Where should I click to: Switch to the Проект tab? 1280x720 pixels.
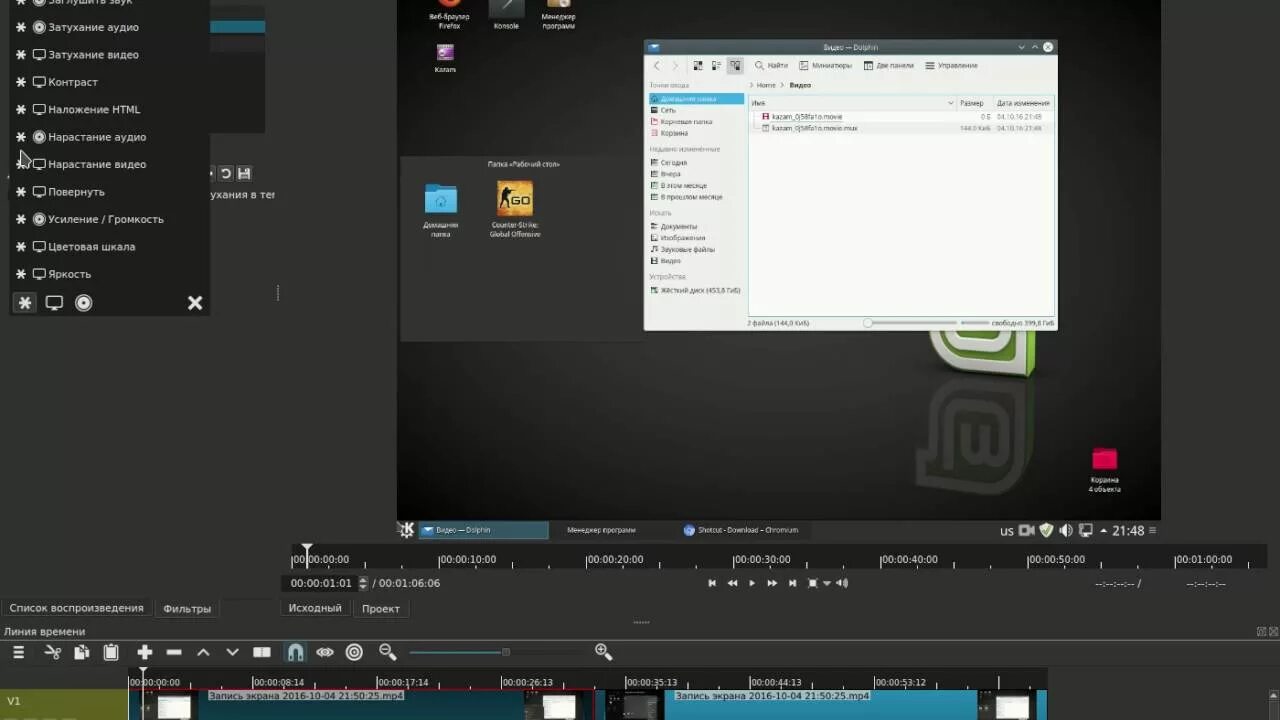pos(381,608)
